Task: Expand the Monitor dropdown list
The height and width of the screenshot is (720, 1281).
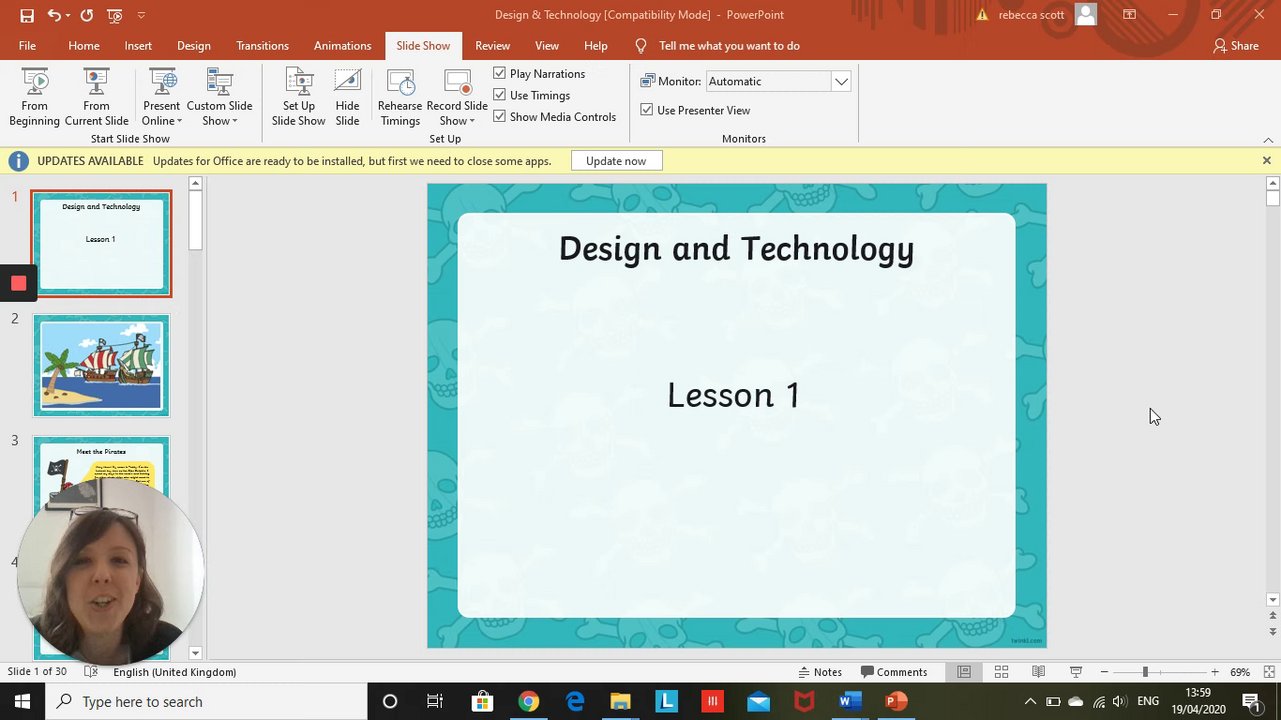Action: 841,81
